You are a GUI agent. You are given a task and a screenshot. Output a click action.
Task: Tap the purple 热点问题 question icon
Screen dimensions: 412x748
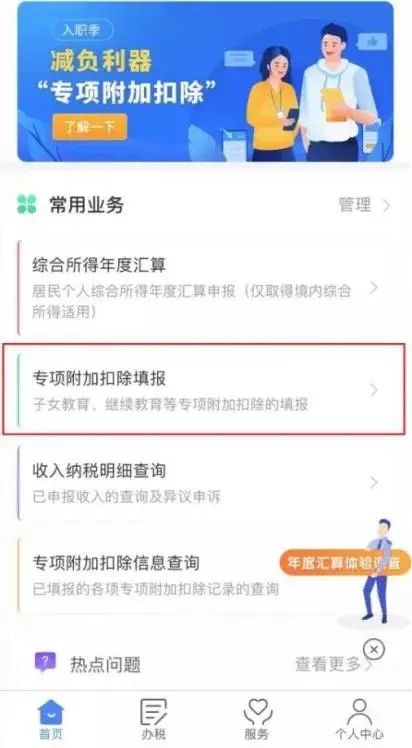coord(45,662)
